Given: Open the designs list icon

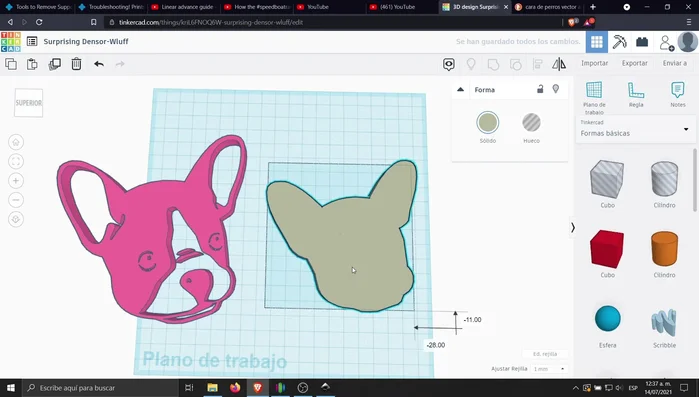Looking at the screenshot, I should click(32, 41).
